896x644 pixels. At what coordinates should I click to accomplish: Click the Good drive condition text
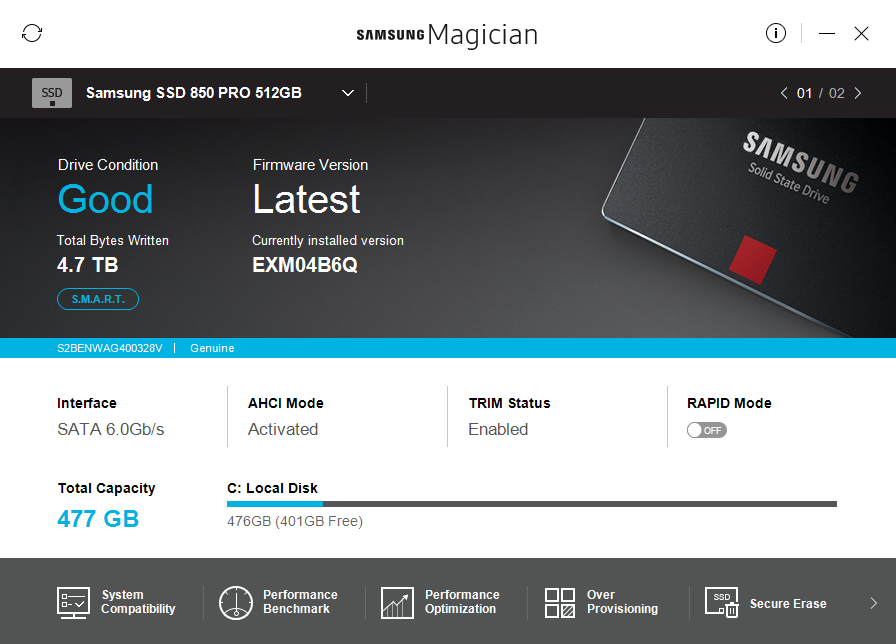click(106, 199)
